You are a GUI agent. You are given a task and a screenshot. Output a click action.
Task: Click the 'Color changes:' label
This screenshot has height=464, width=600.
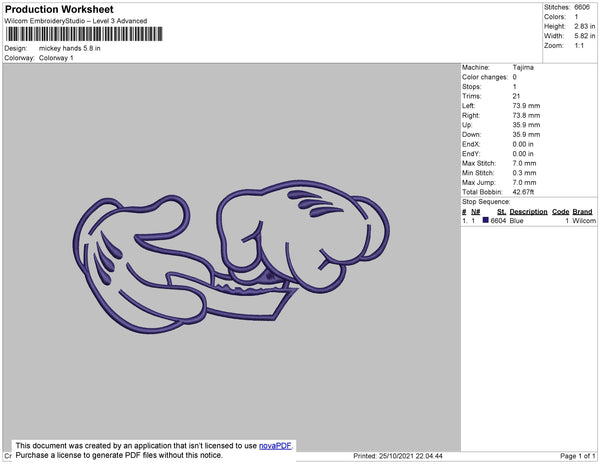pyautogui.click(x=485, y=77)
